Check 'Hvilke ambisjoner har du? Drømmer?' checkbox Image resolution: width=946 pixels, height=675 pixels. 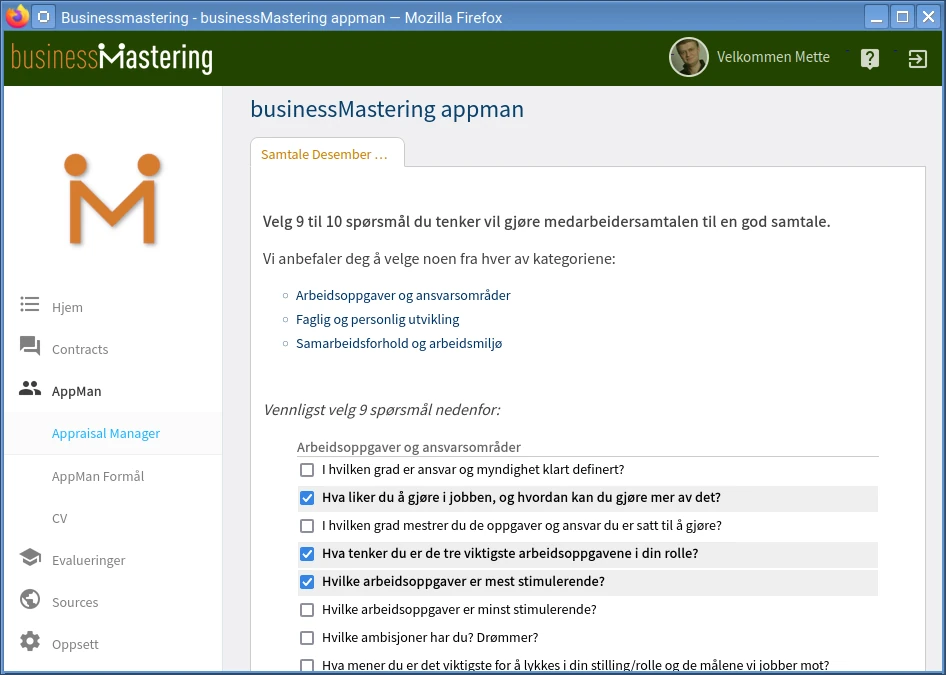307,638
